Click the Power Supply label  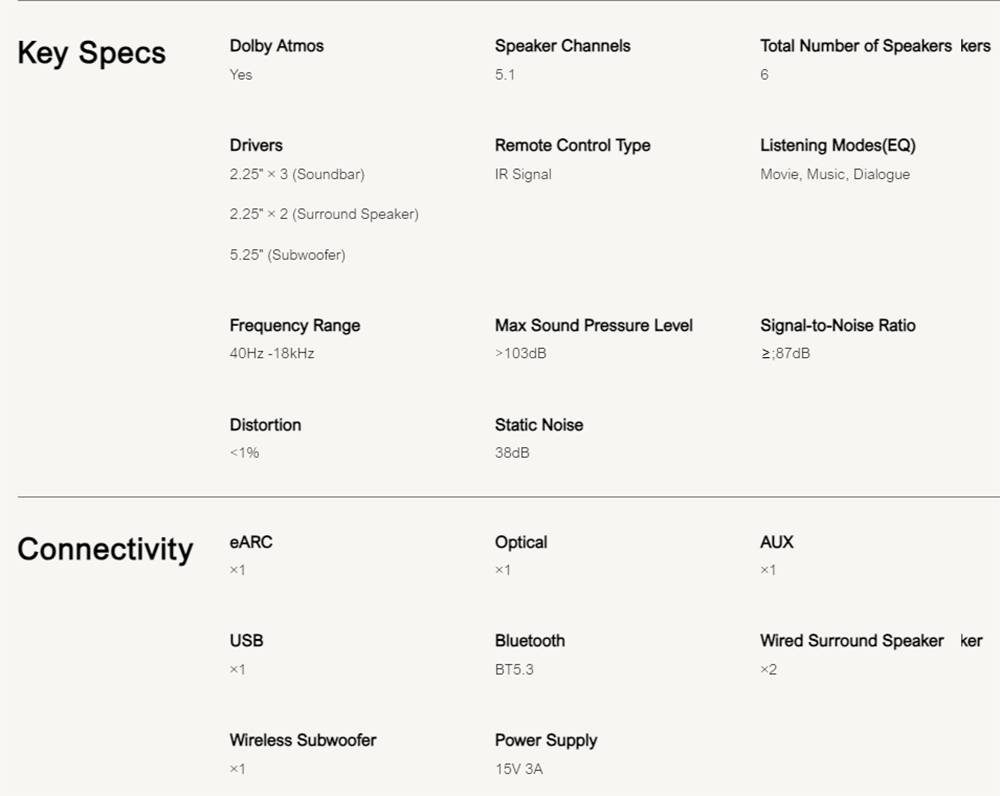545,741
